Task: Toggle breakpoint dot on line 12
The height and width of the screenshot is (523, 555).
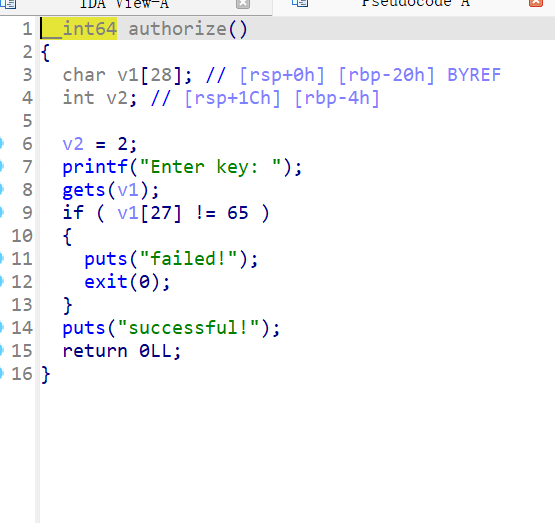Action: pyautogui.click(x=1, y=282)
